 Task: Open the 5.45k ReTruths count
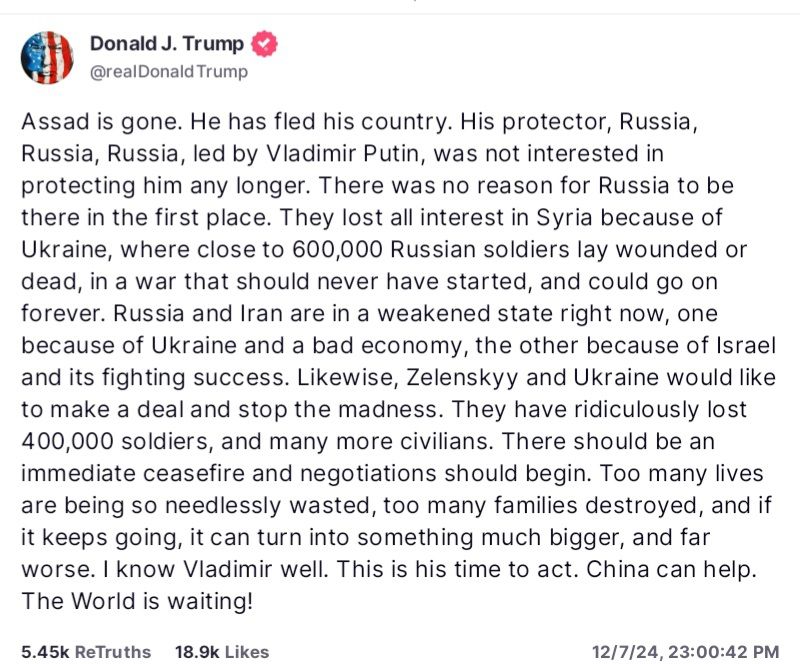pos(86,652)
